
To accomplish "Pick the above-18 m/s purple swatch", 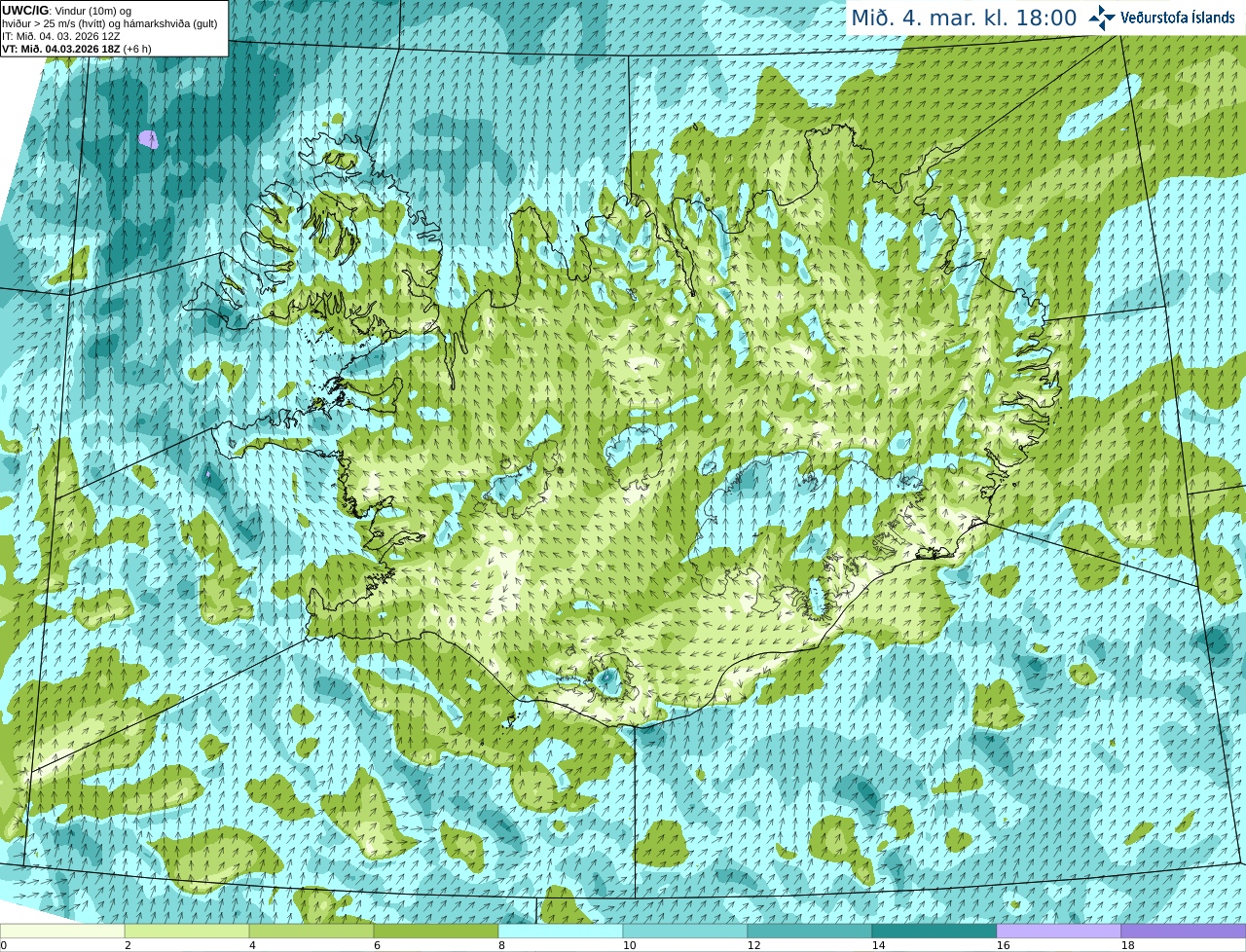I will coord(1184,931).
